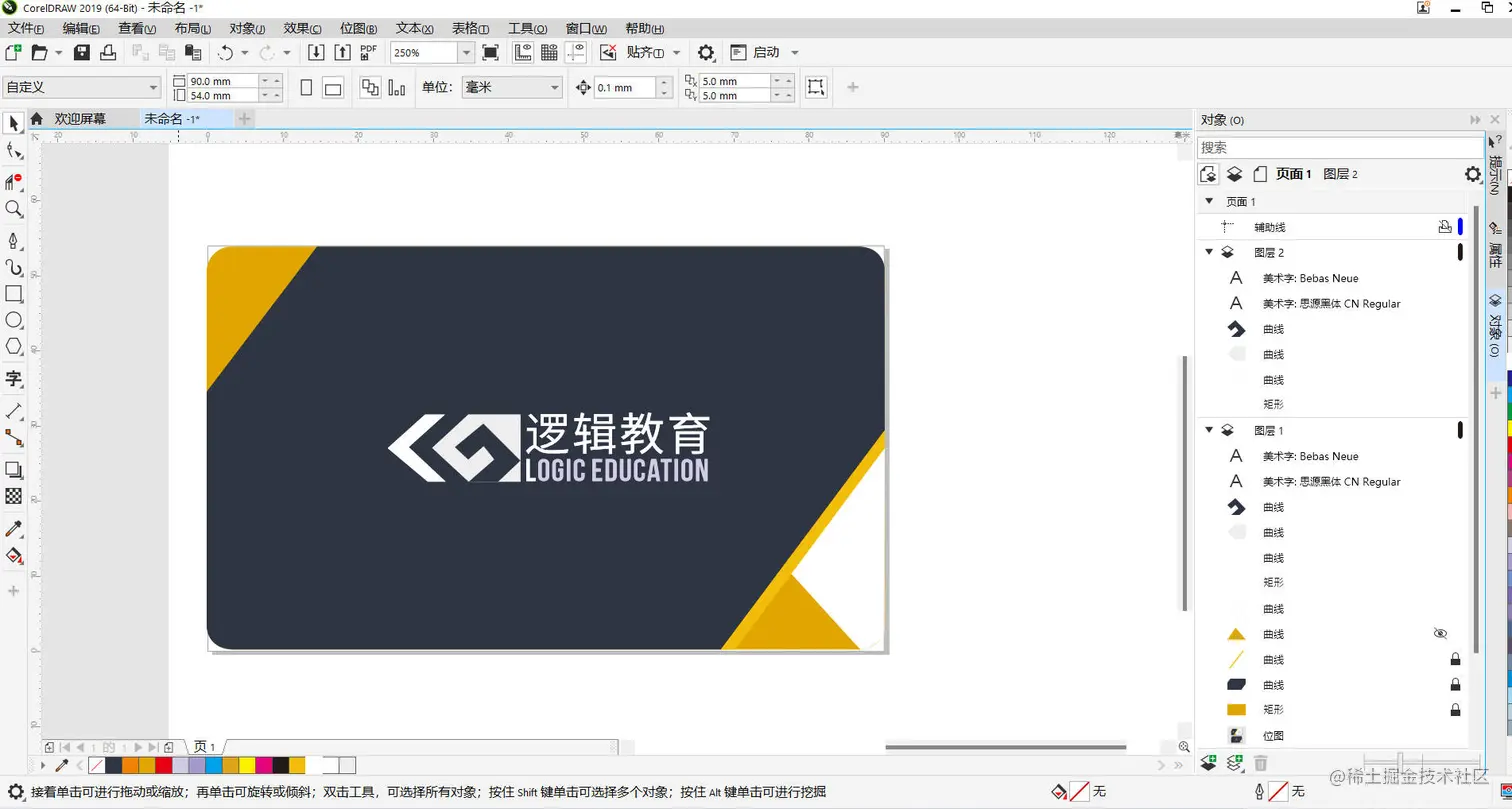Viewport: 1512px width, 809px height.
Task: Activate the Text tool
Action: (x=14, y=379)
